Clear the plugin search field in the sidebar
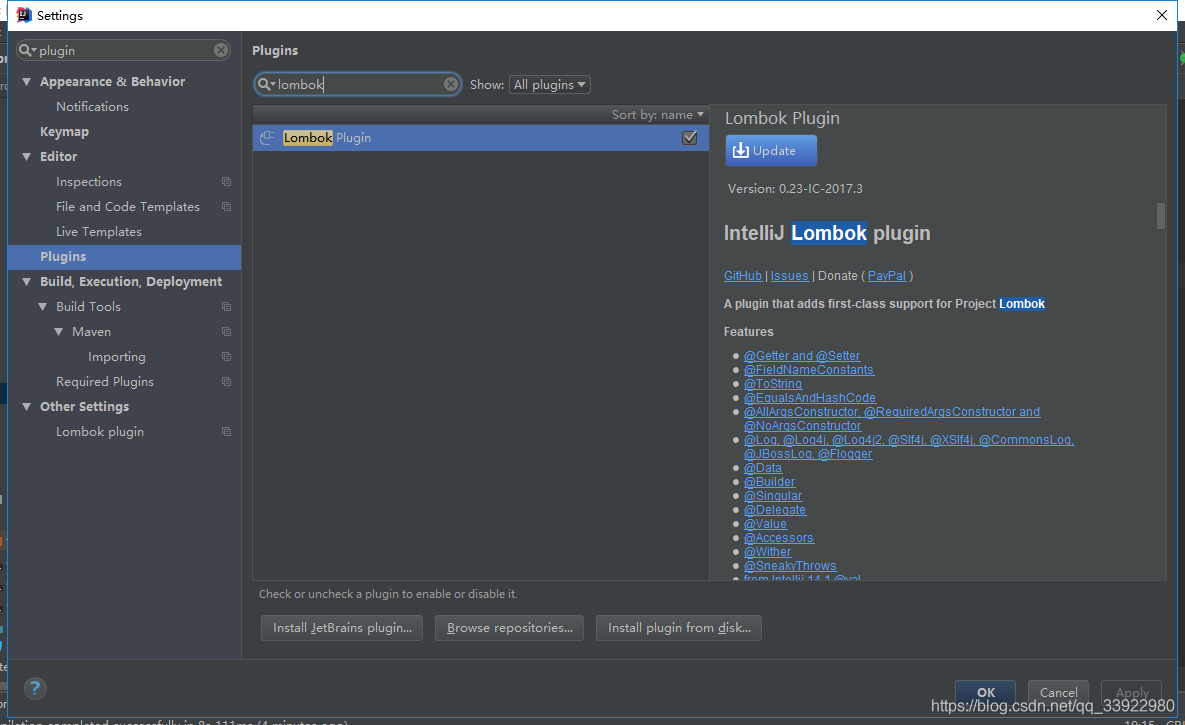Screen dimensions: 1185x725 (221, 50)
